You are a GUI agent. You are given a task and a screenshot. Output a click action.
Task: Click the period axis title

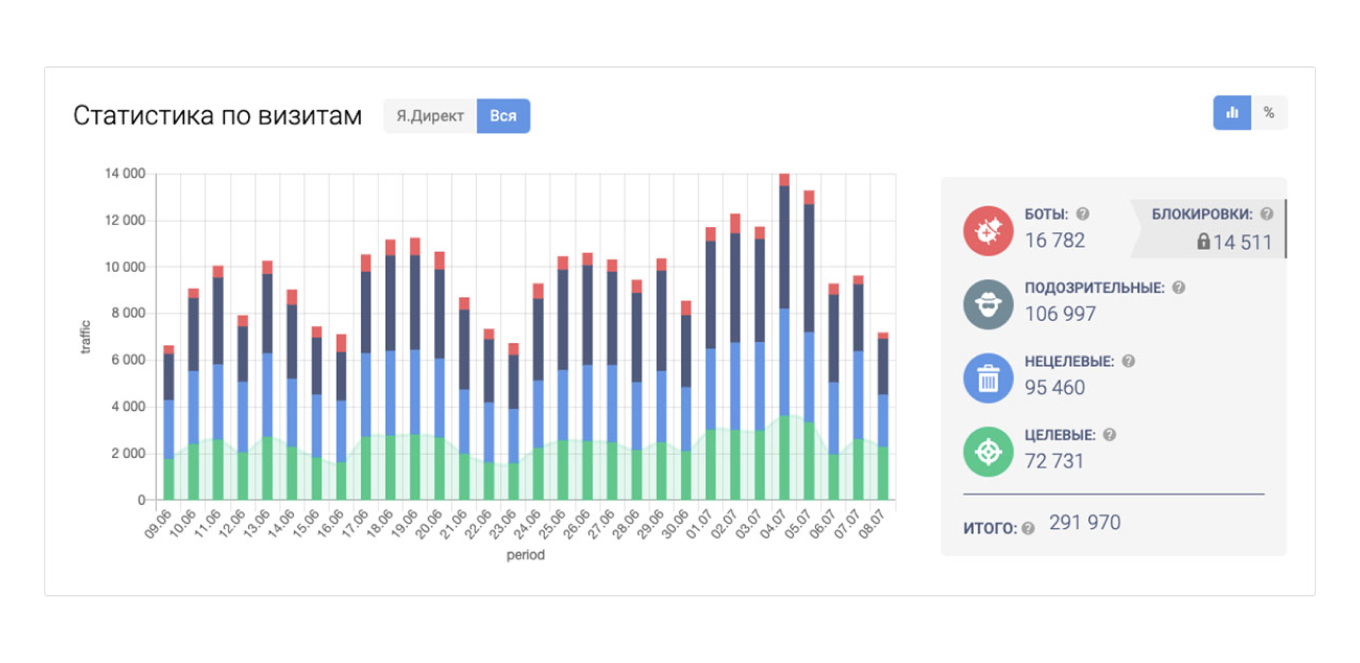[x=526, y=554]
